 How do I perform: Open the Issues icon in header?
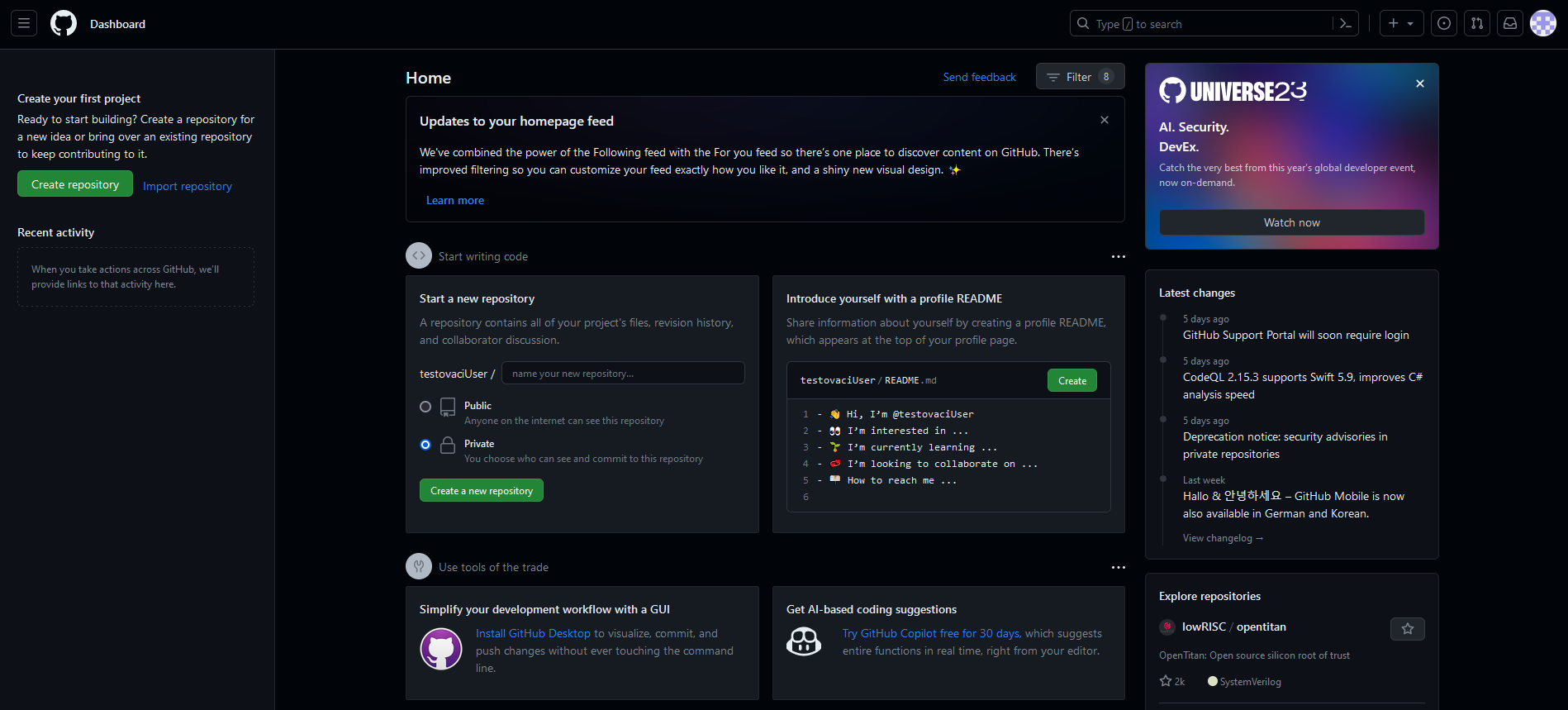pos(1444,23)
